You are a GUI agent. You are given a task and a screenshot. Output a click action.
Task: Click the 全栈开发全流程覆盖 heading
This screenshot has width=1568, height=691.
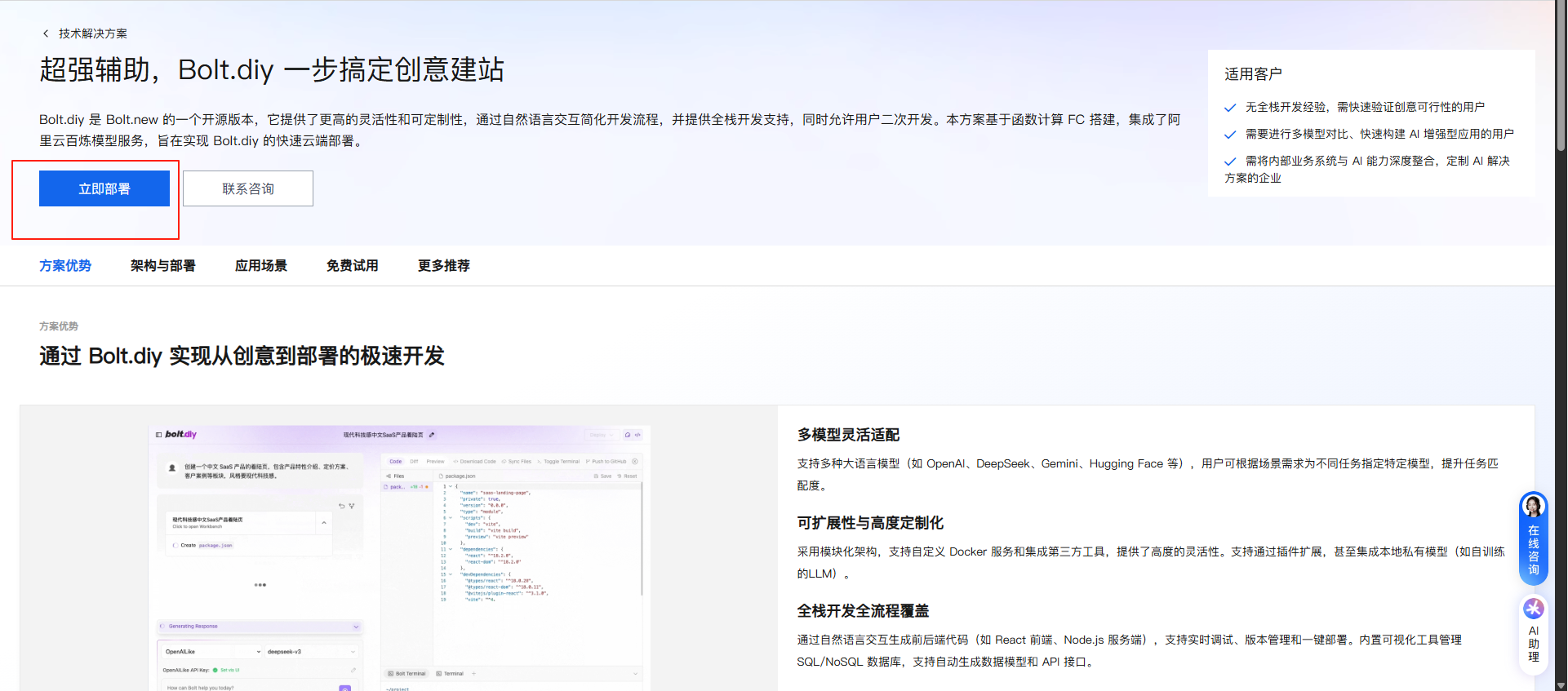point(863,611)
